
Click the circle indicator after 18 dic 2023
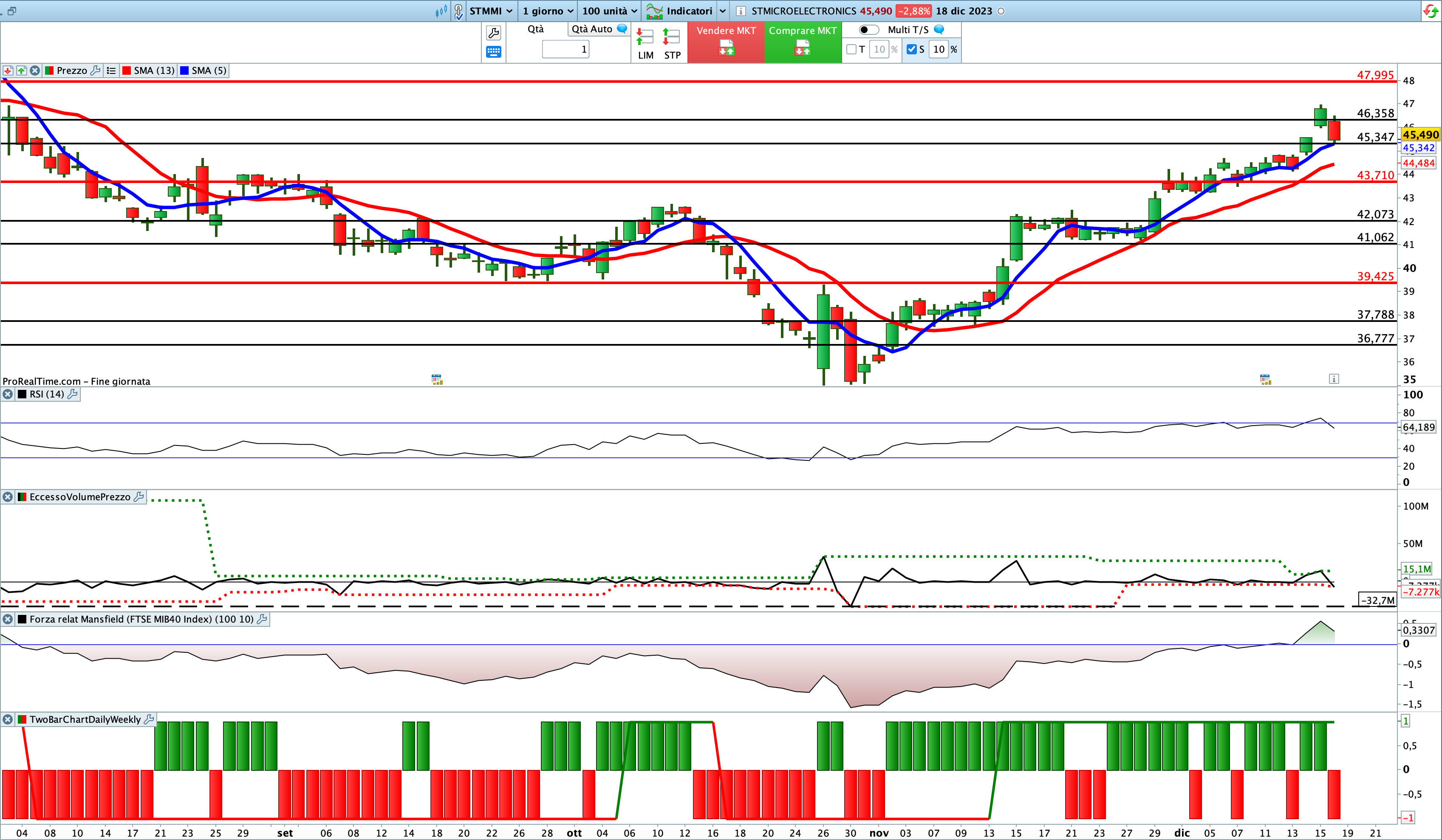1001,11
